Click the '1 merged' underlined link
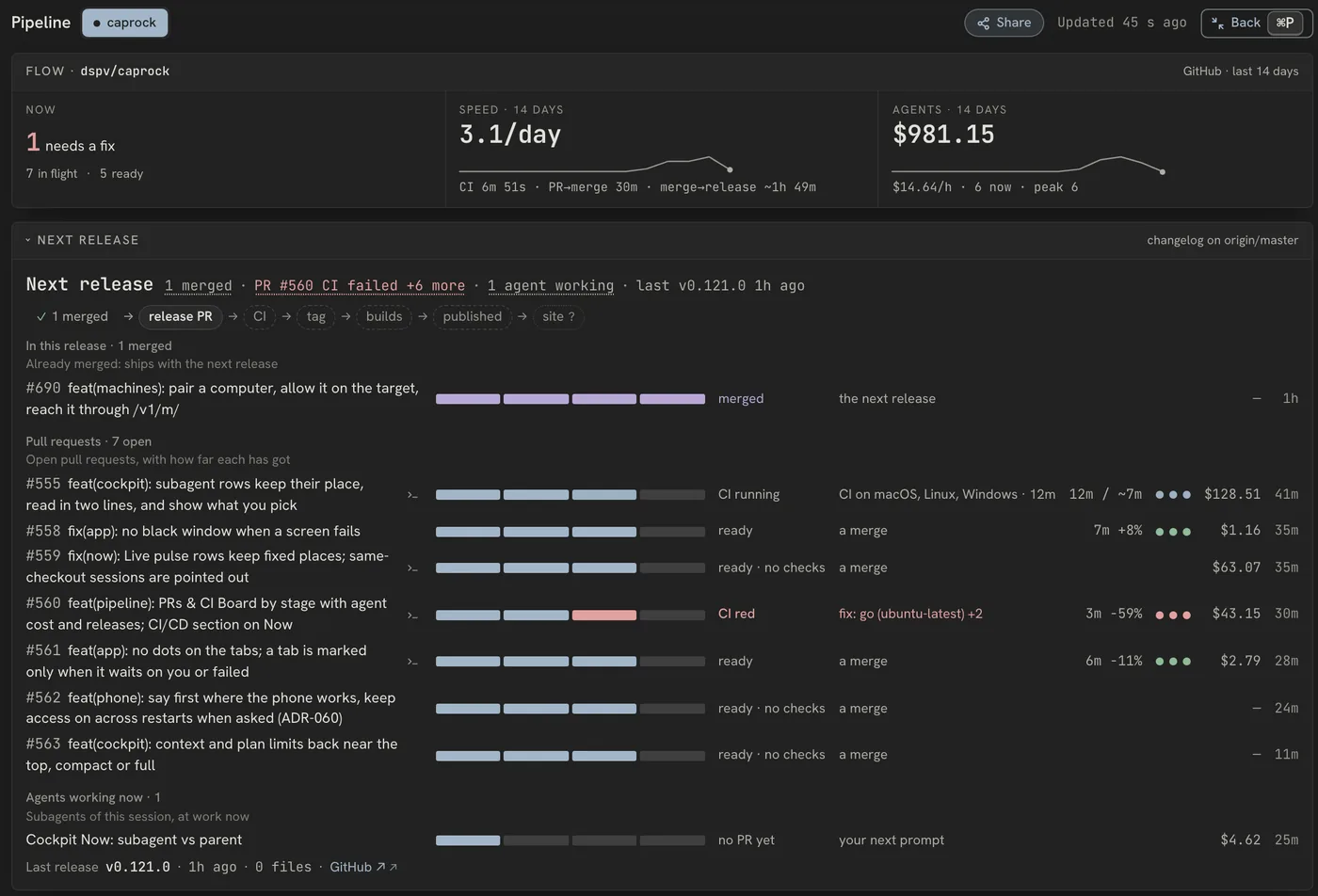 pyautogui.click(x=198, y=286)
